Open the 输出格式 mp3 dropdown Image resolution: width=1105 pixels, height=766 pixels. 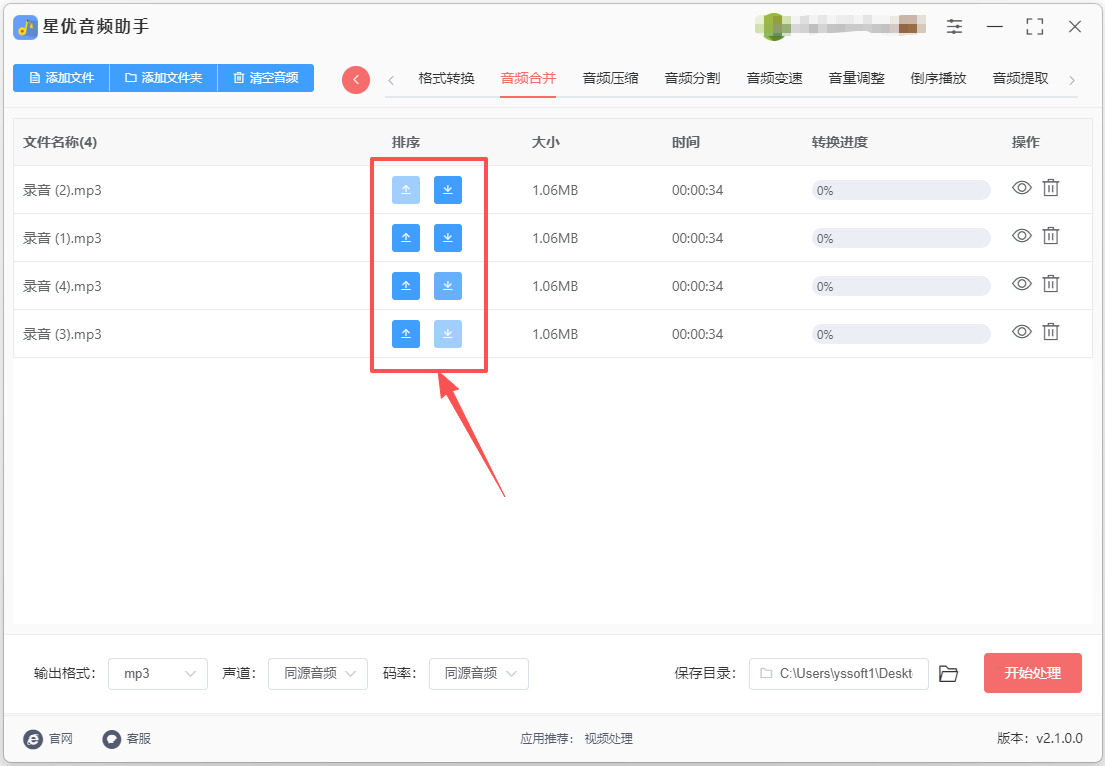click(x=158, y=674)
